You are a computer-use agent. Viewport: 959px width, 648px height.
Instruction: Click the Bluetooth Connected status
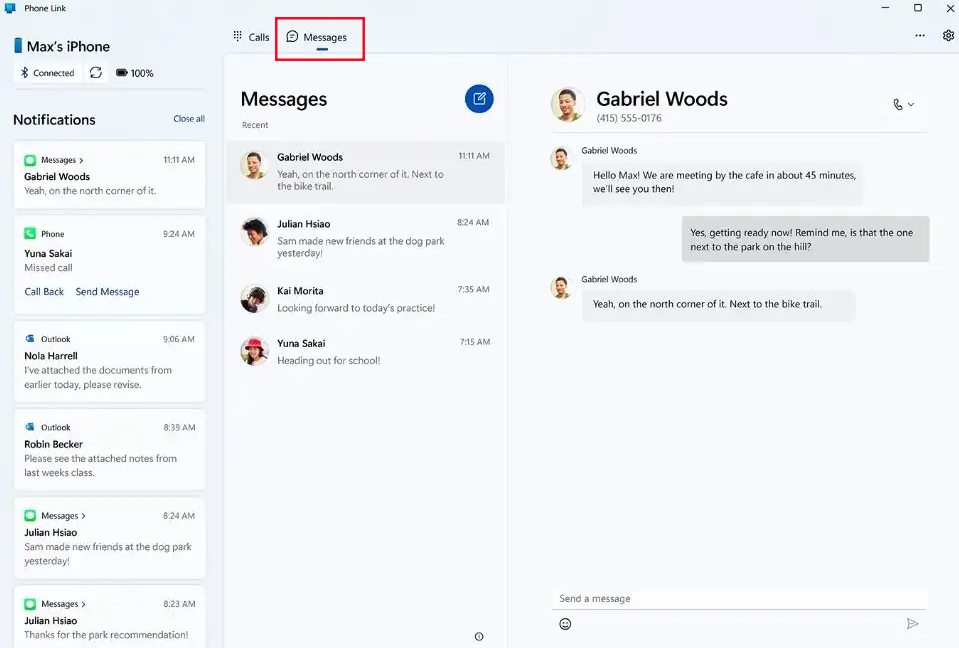click(x=47, y=72)
